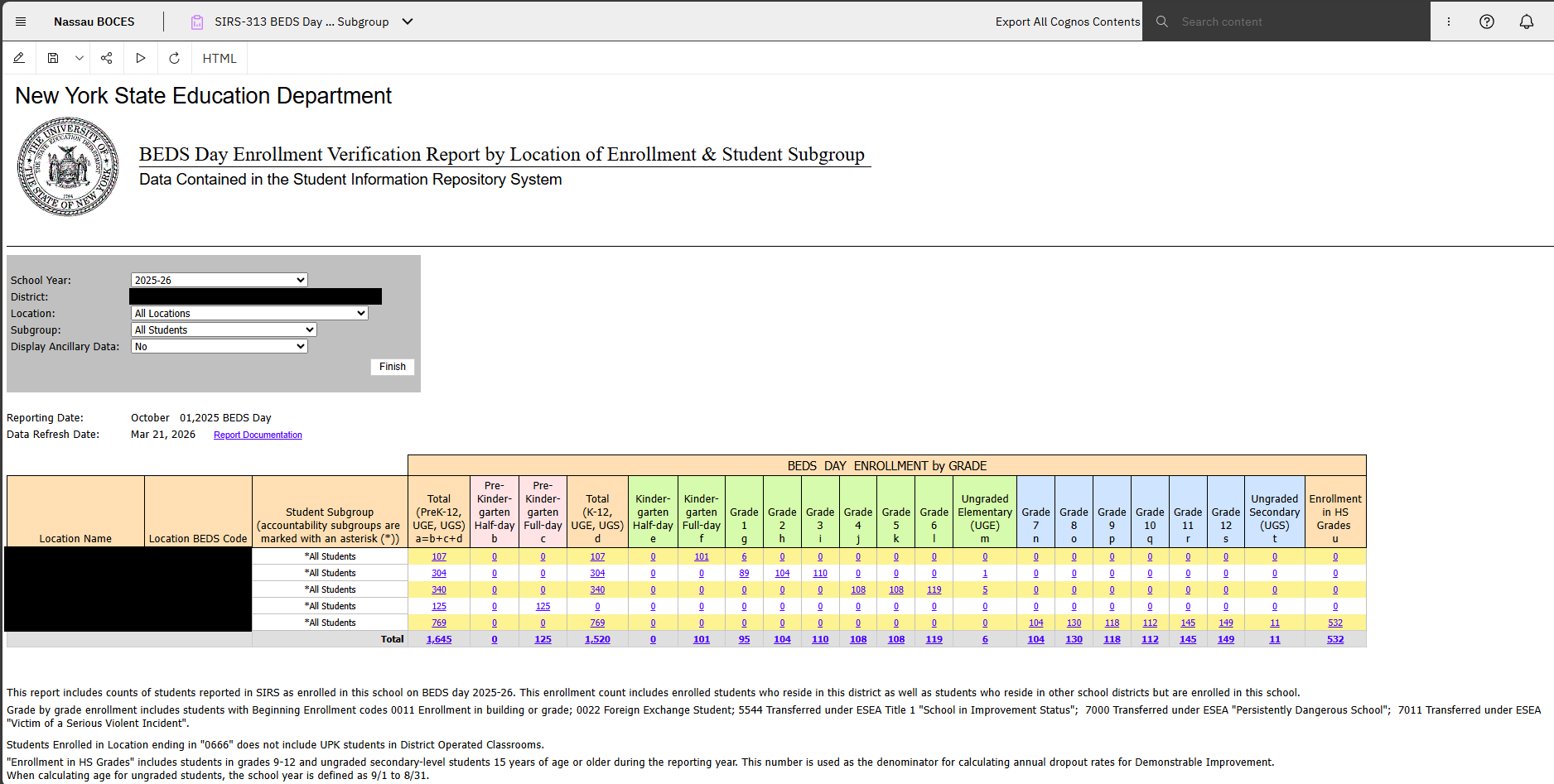Click Export All Cognos Contents
Screen dimensions: 1554x784
1068,22
